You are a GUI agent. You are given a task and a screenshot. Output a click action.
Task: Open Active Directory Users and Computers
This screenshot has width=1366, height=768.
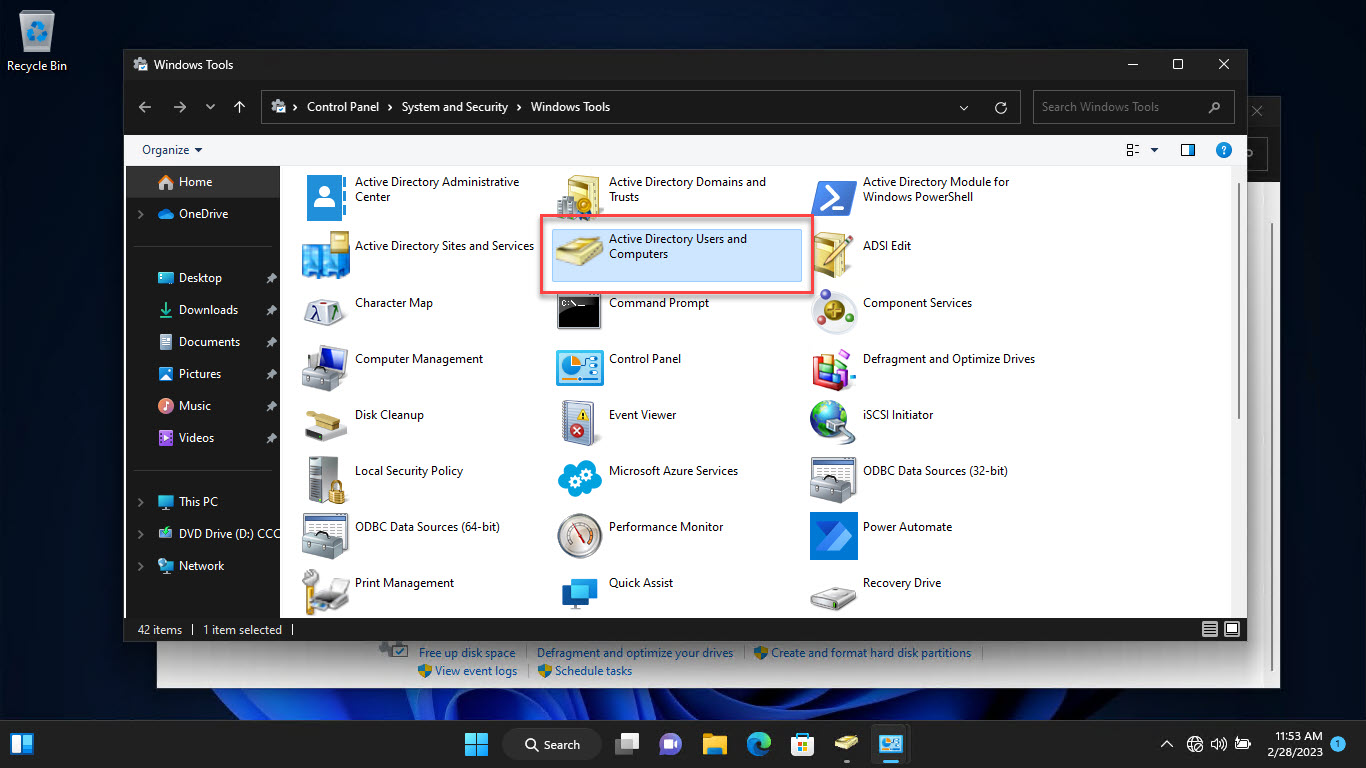(x=677, y=246)
